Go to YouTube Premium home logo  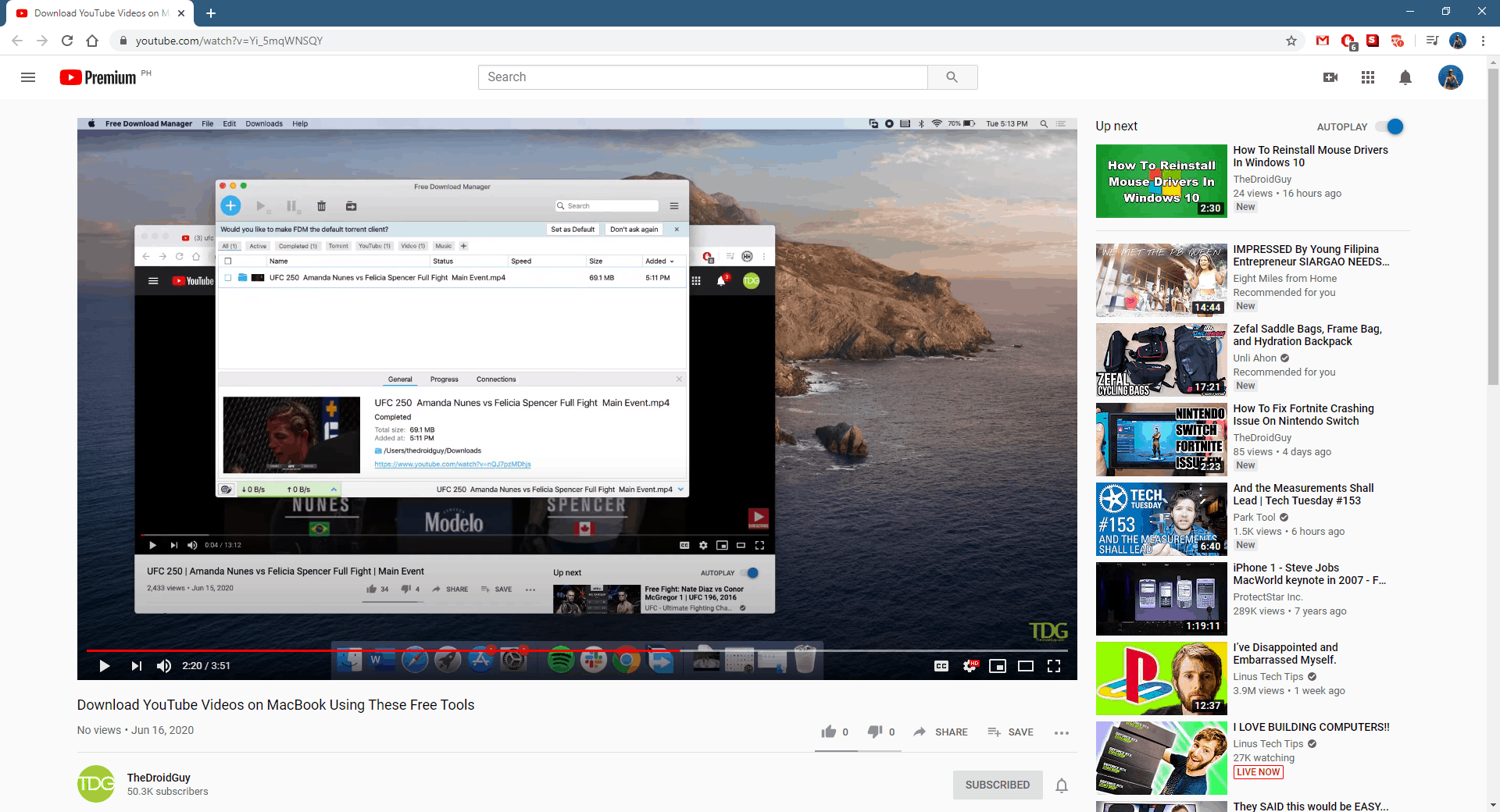[x=98, y=77]
